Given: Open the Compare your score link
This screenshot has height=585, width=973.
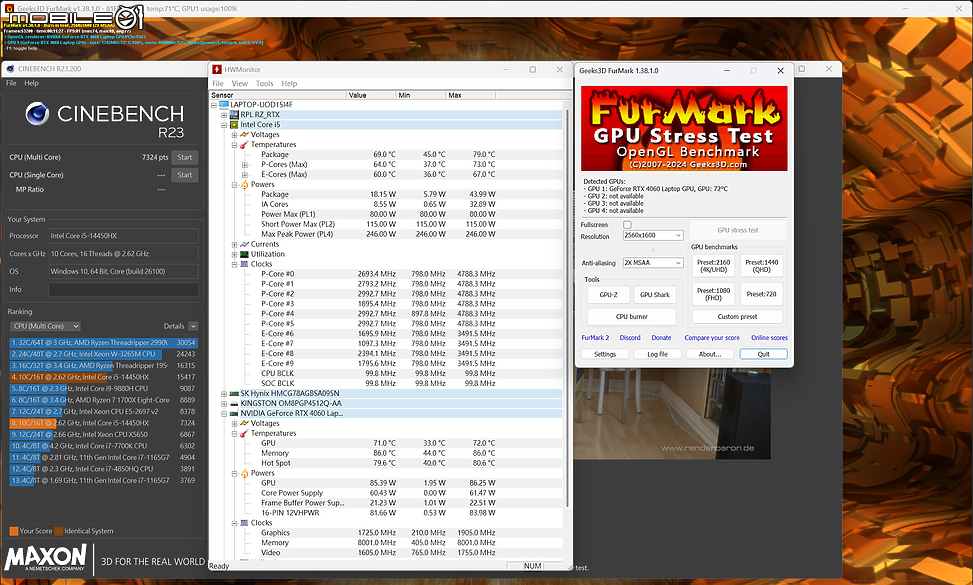Looking at the screenshot, I should [x=712, y=338].
